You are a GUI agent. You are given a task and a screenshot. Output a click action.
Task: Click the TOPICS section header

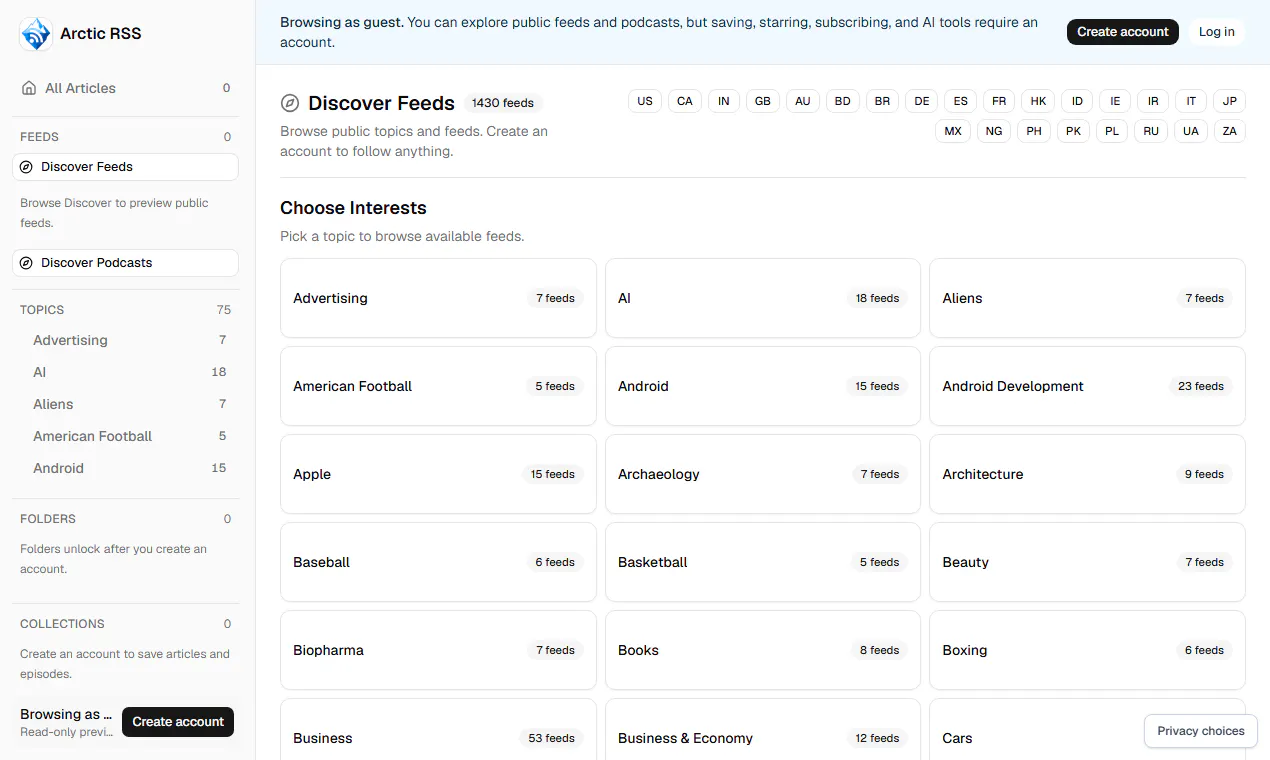tap(42, 310)
